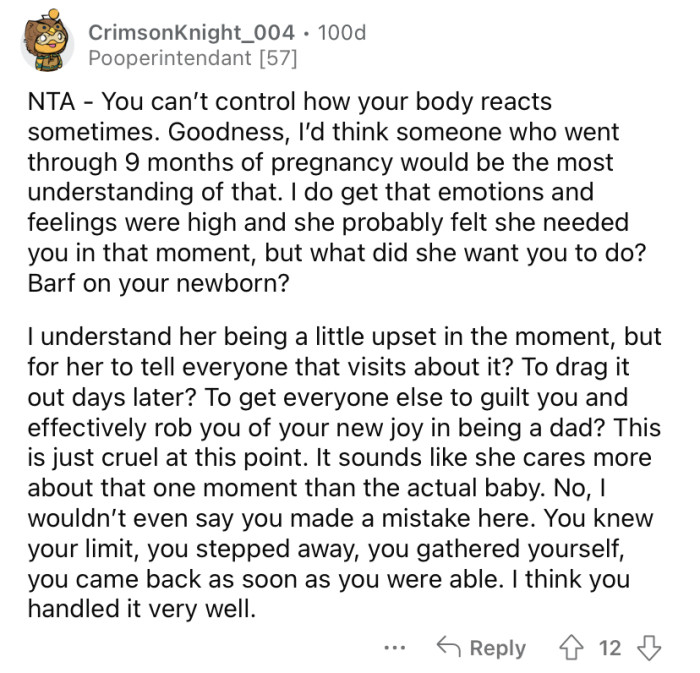Click the Reply button label

click(497, 648)
